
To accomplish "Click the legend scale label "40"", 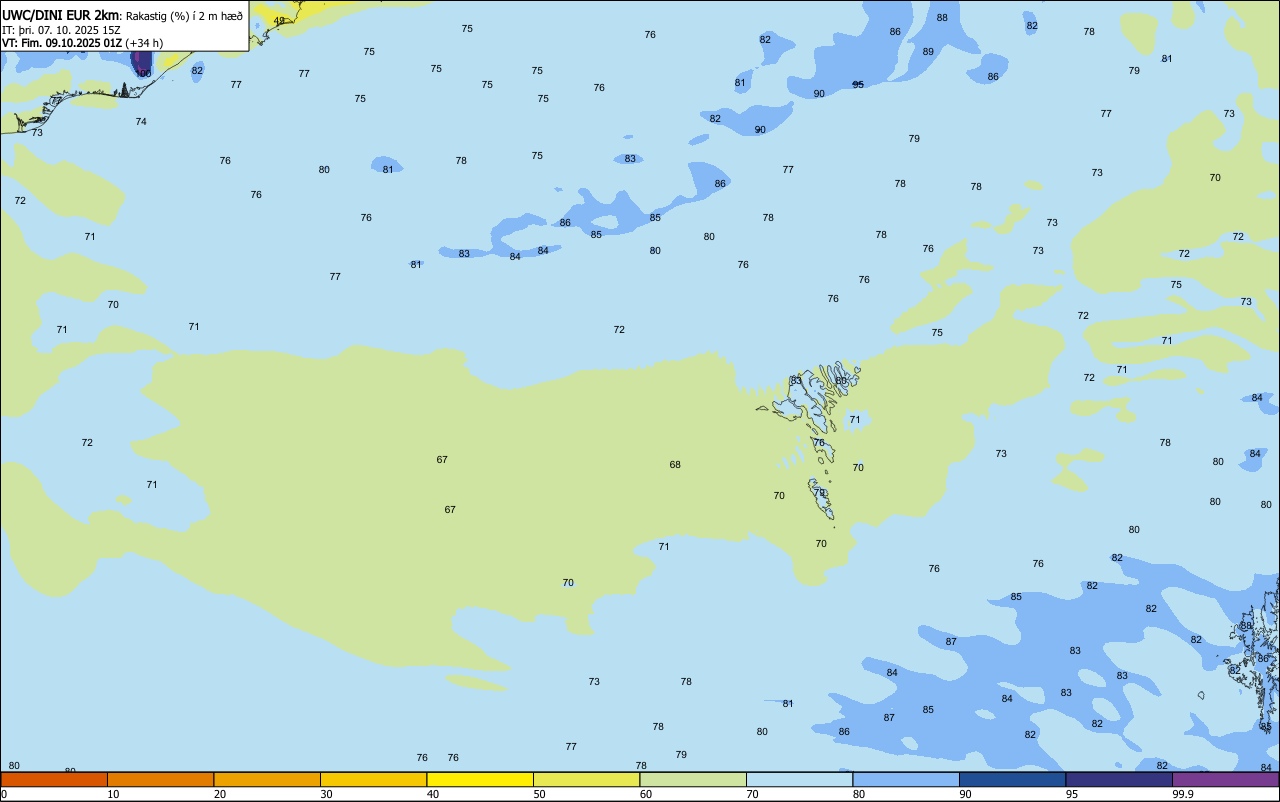I will coord(433,794).
